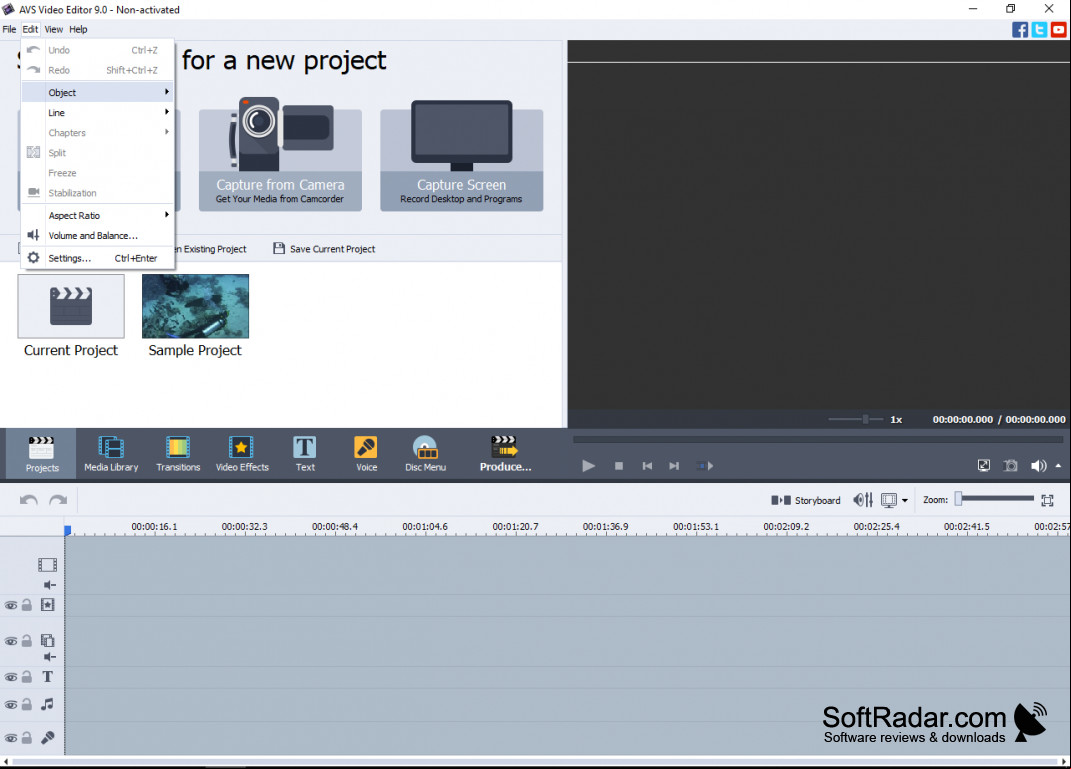This screenshot has height=769, width=1071.
Task: Redo using the timeline toolbar arrow
Action: (58, 500)
